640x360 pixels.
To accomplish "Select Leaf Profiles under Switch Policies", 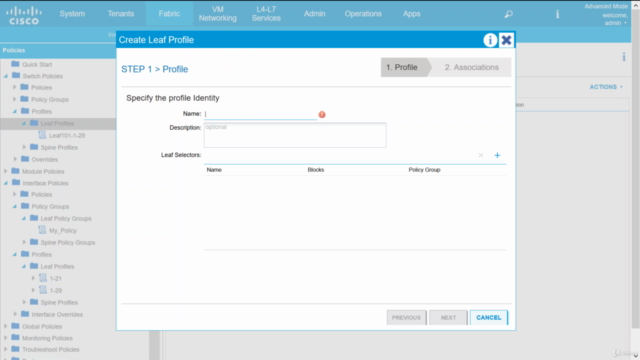I will click(58, 124).
